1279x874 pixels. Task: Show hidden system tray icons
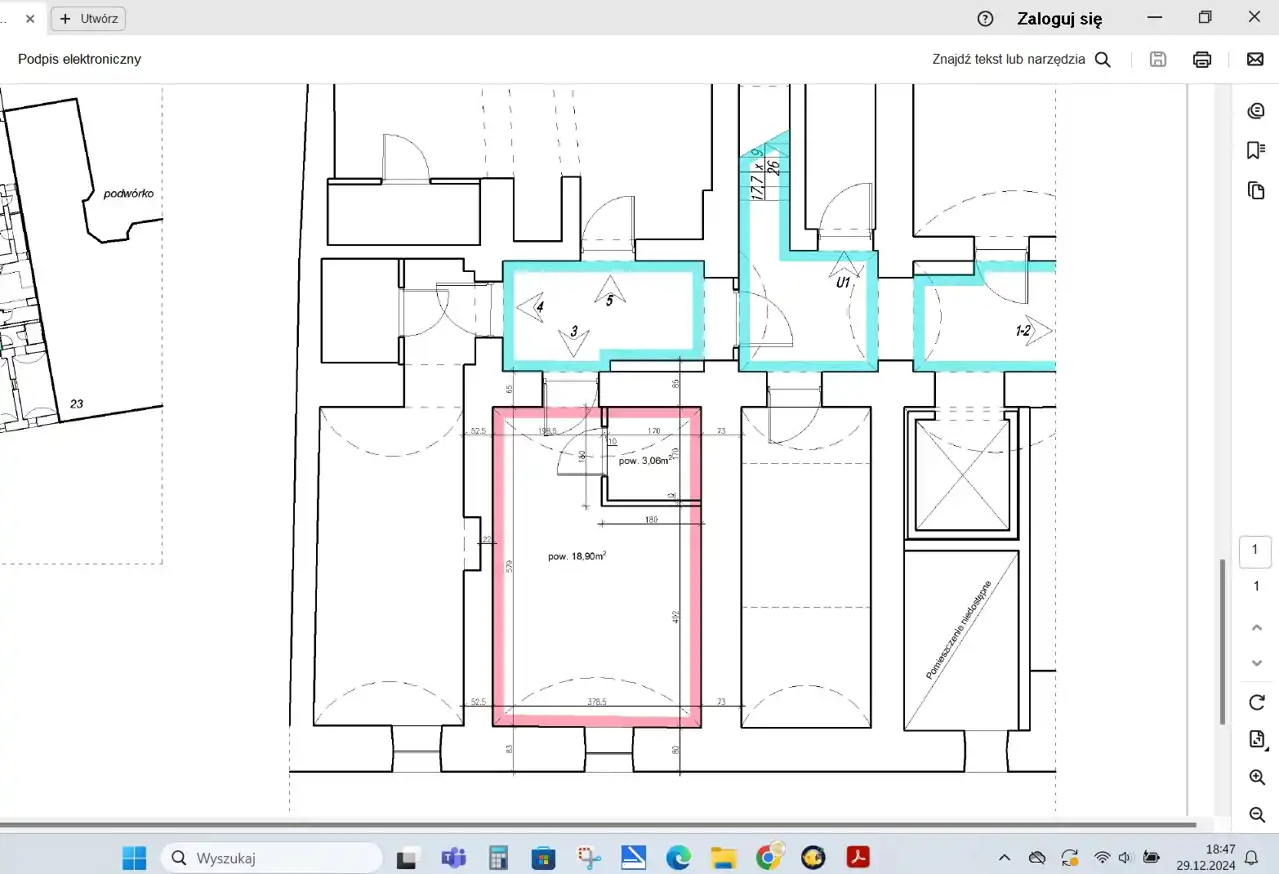(x=1004, y=858)
